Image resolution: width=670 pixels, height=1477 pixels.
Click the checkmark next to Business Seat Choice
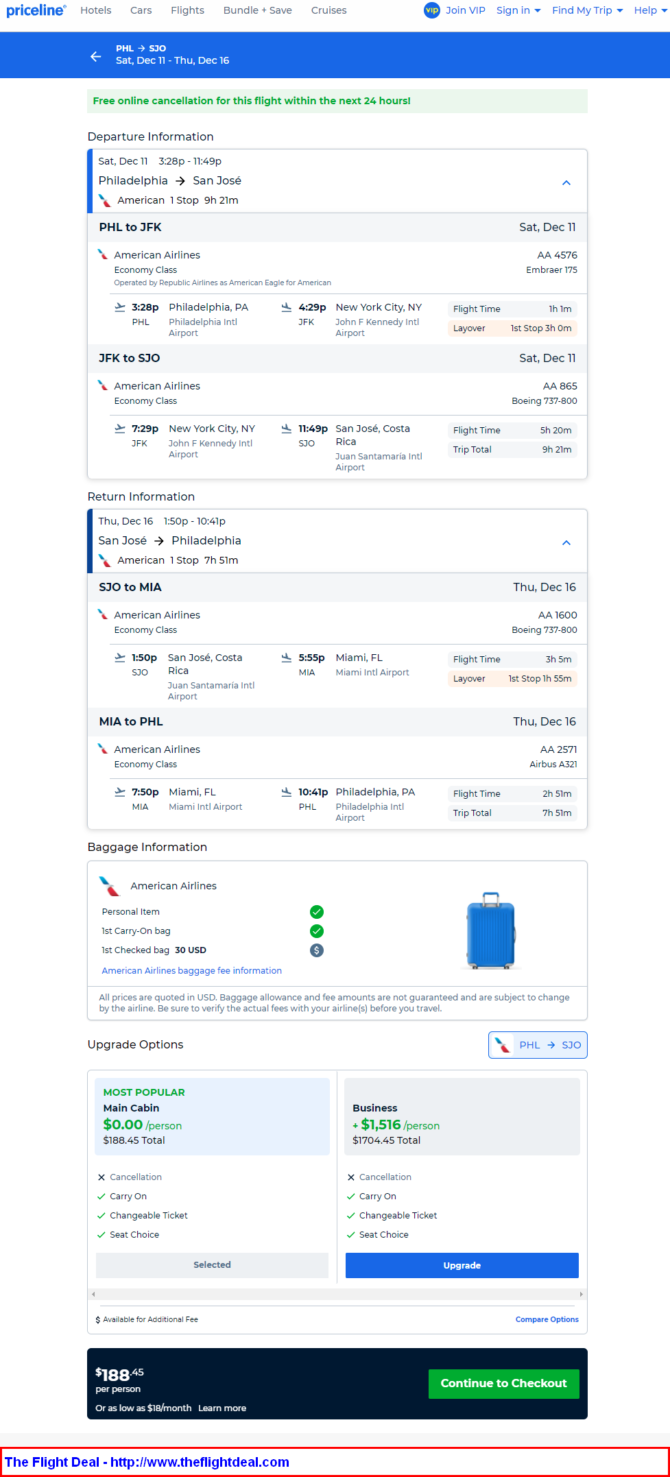tap(351, 1234)
